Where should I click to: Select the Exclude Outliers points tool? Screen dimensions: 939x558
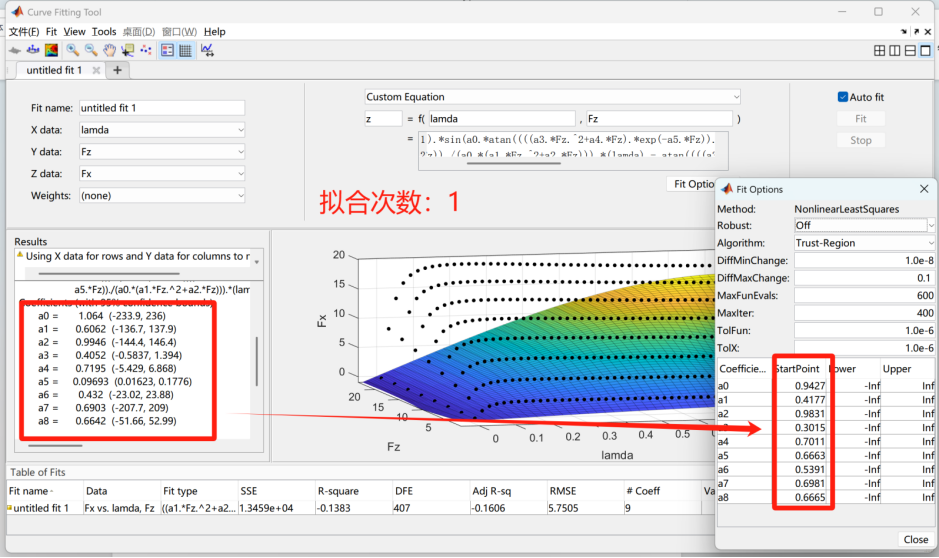coord(146,50)
